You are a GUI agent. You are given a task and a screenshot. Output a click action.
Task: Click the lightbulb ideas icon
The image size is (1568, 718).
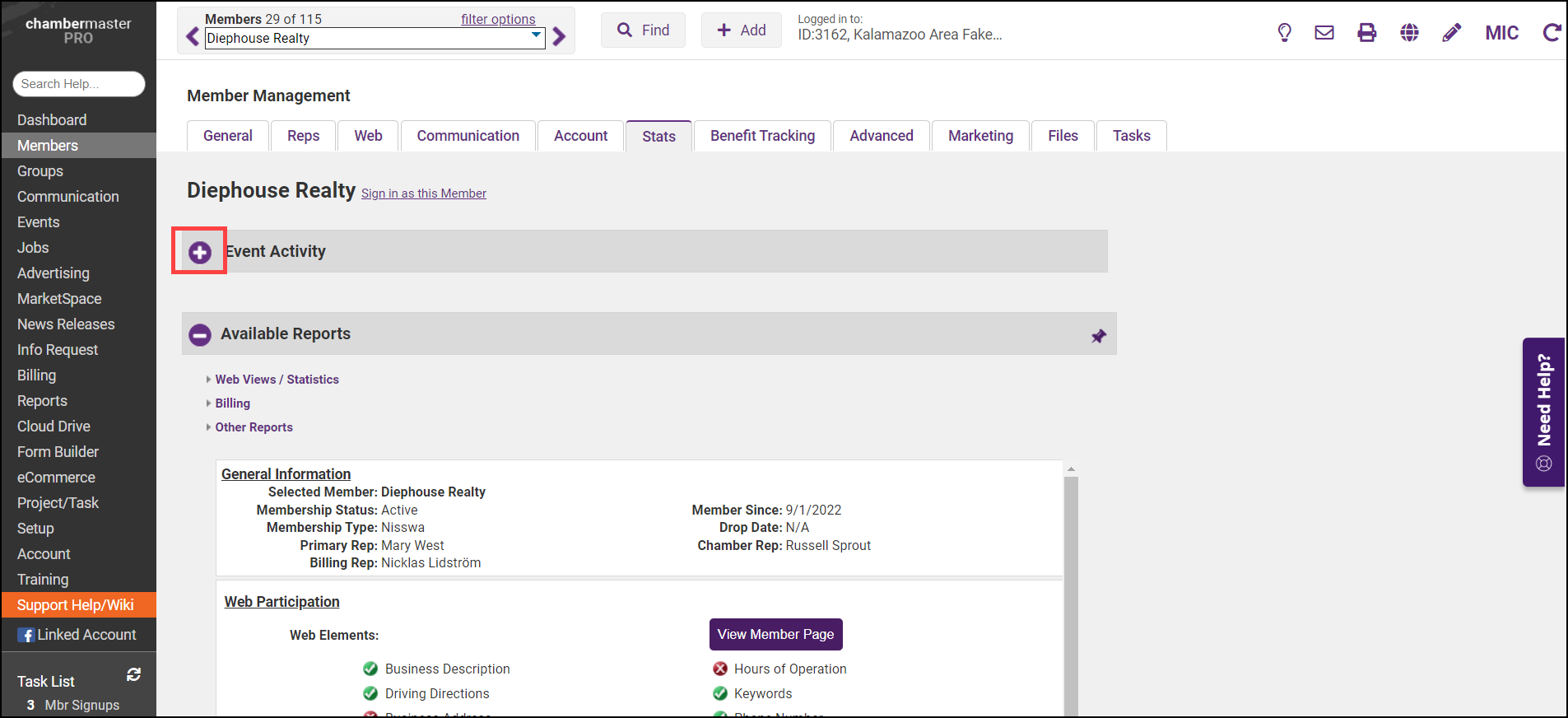[1284, 32]
